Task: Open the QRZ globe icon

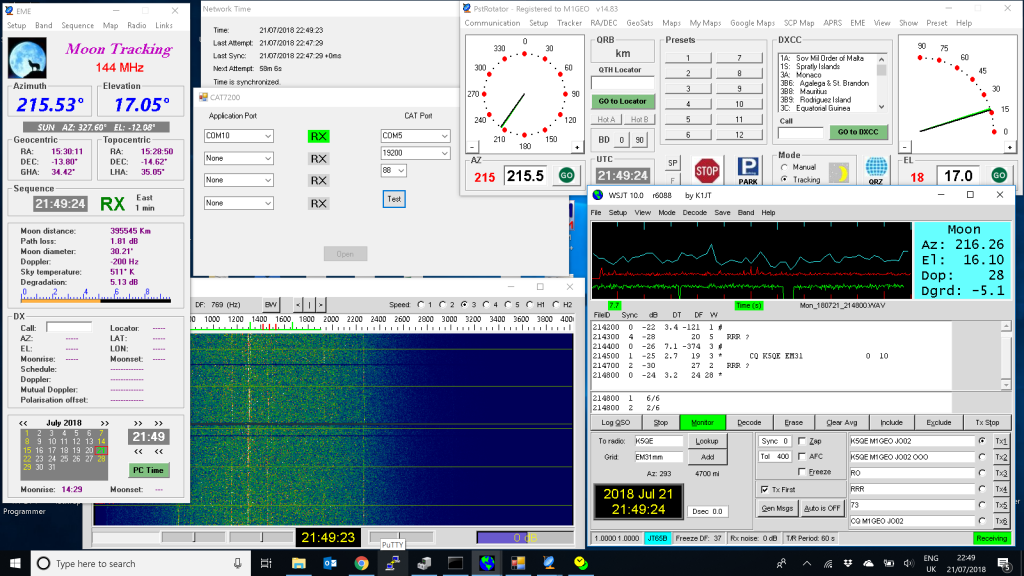Action: point(876,170)
